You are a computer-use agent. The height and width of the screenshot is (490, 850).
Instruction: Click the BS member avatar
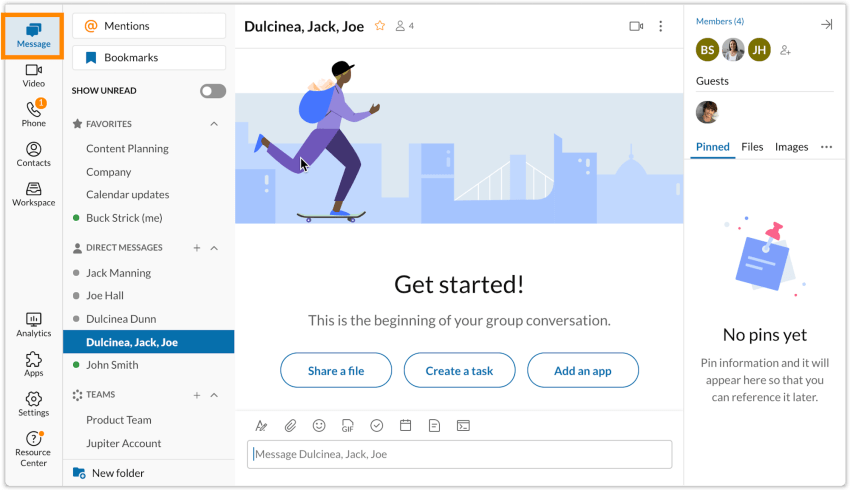(707, 50)
